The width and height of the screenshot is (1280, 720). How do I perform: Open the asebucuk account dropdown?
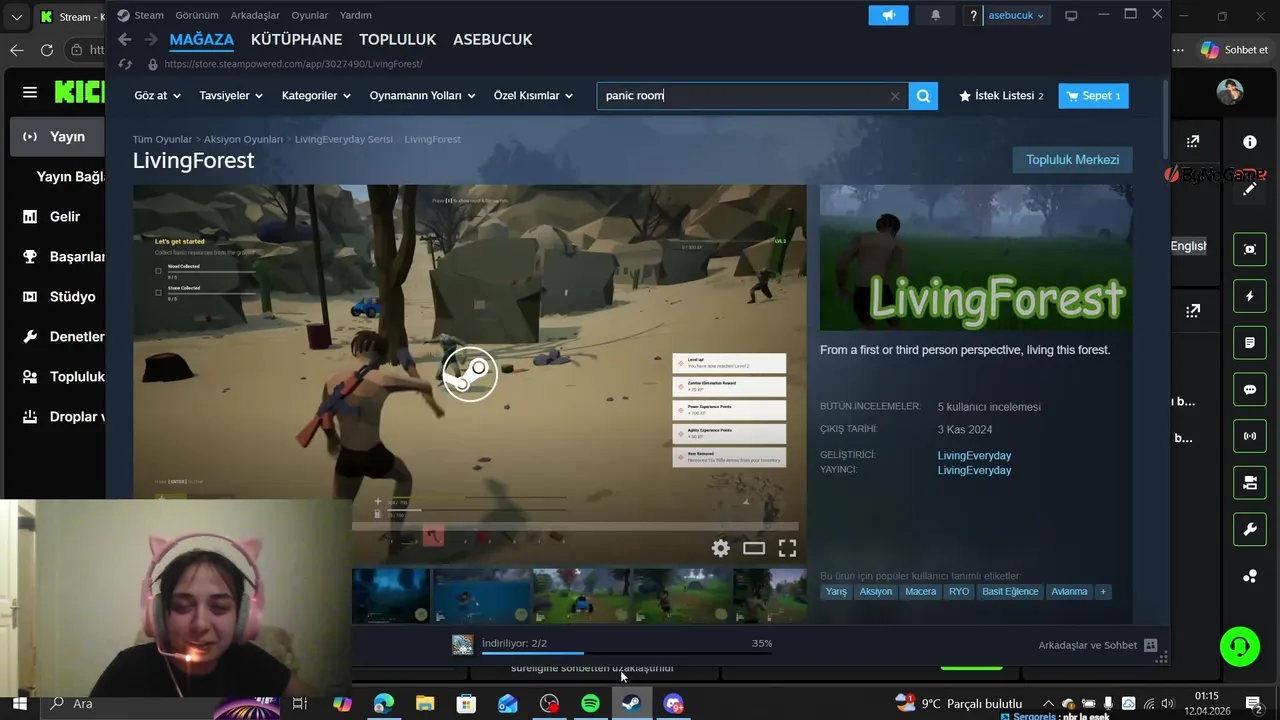click(x=1017, y=15)
